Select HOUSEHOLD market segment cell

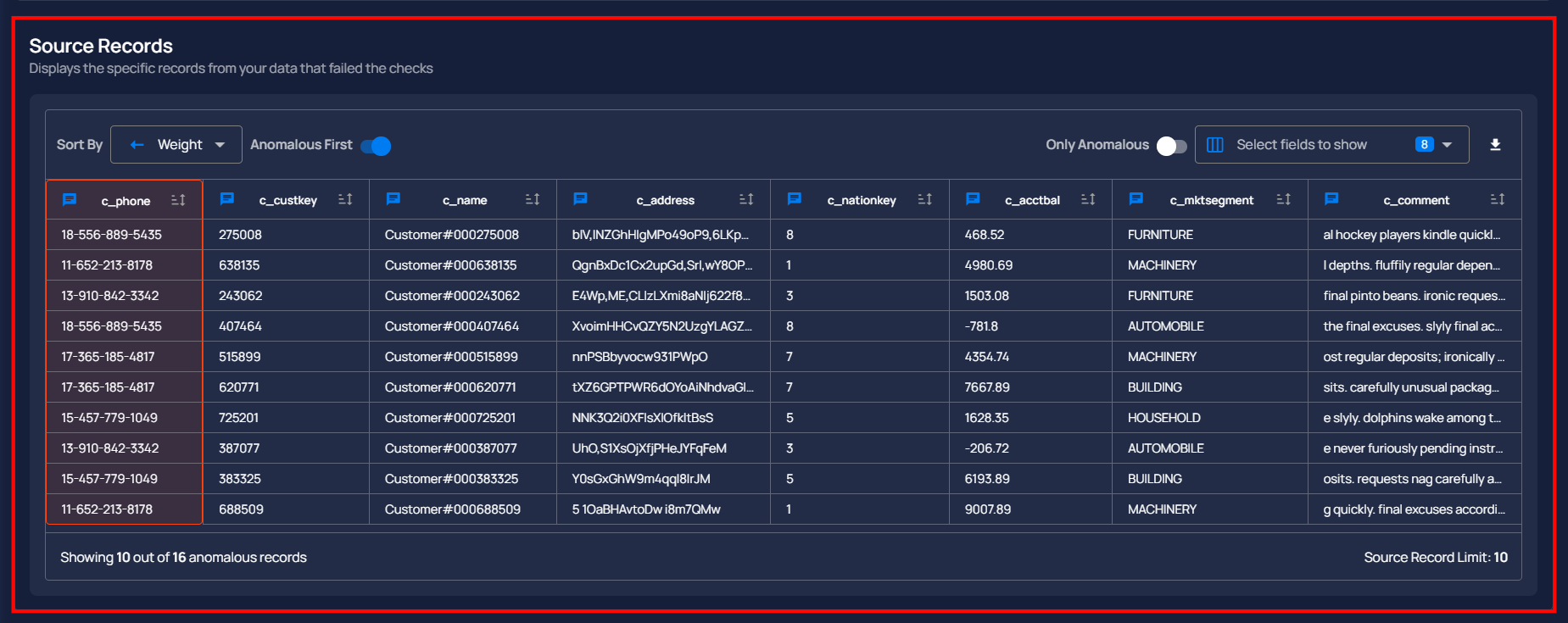[x=1210, y=418]
